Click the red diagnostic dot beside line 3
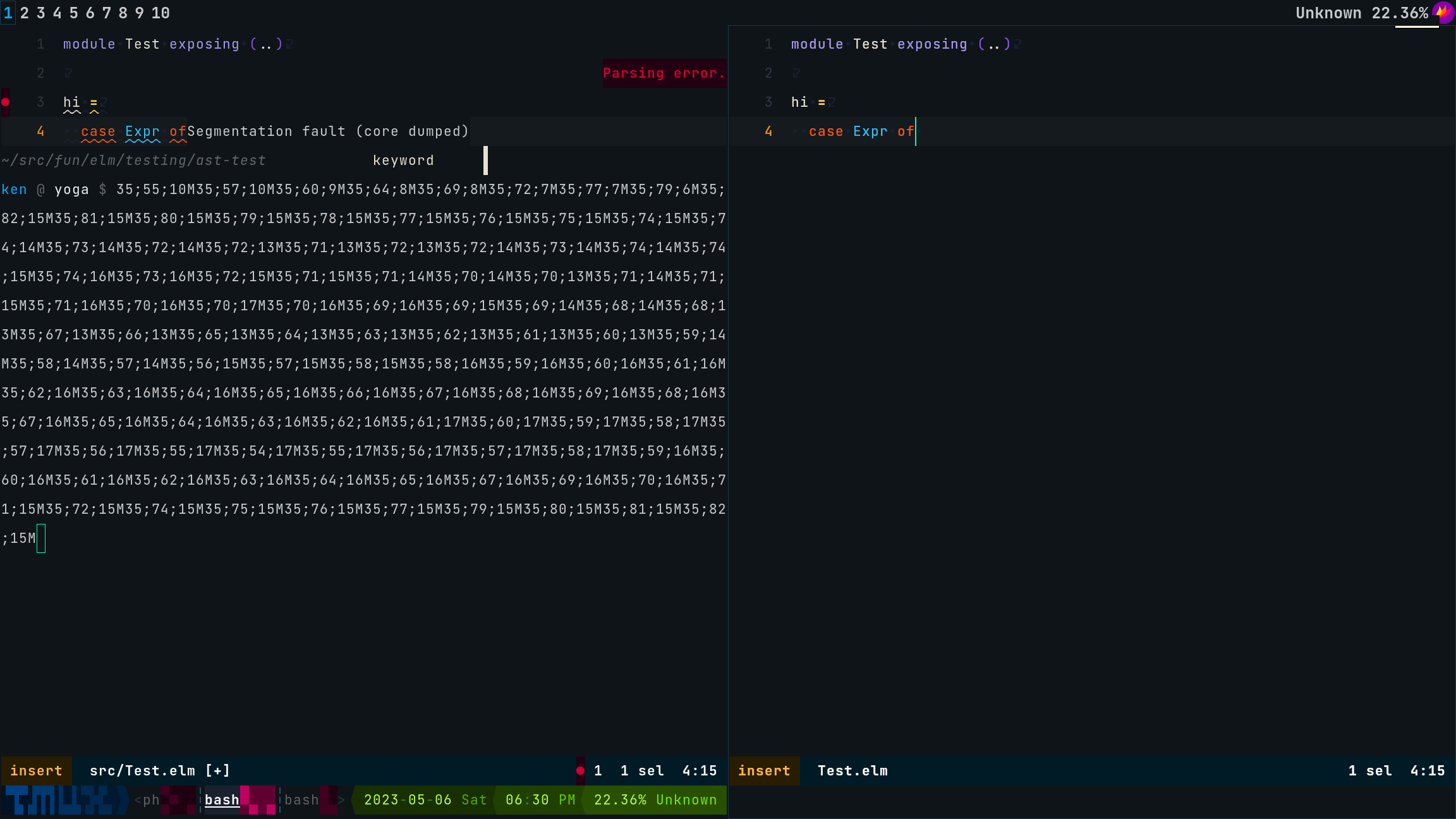1456x819 pixels. pyautogui.click(x=6, y=102)
